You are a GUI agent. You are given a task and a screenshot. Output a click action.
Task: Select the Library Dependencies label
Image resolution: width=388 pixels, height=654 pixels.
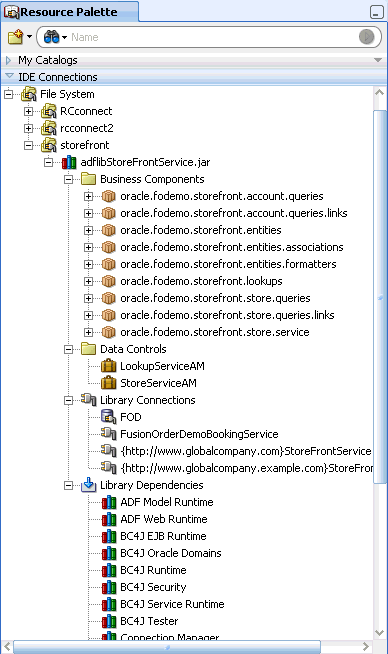(x=151, y=485)
